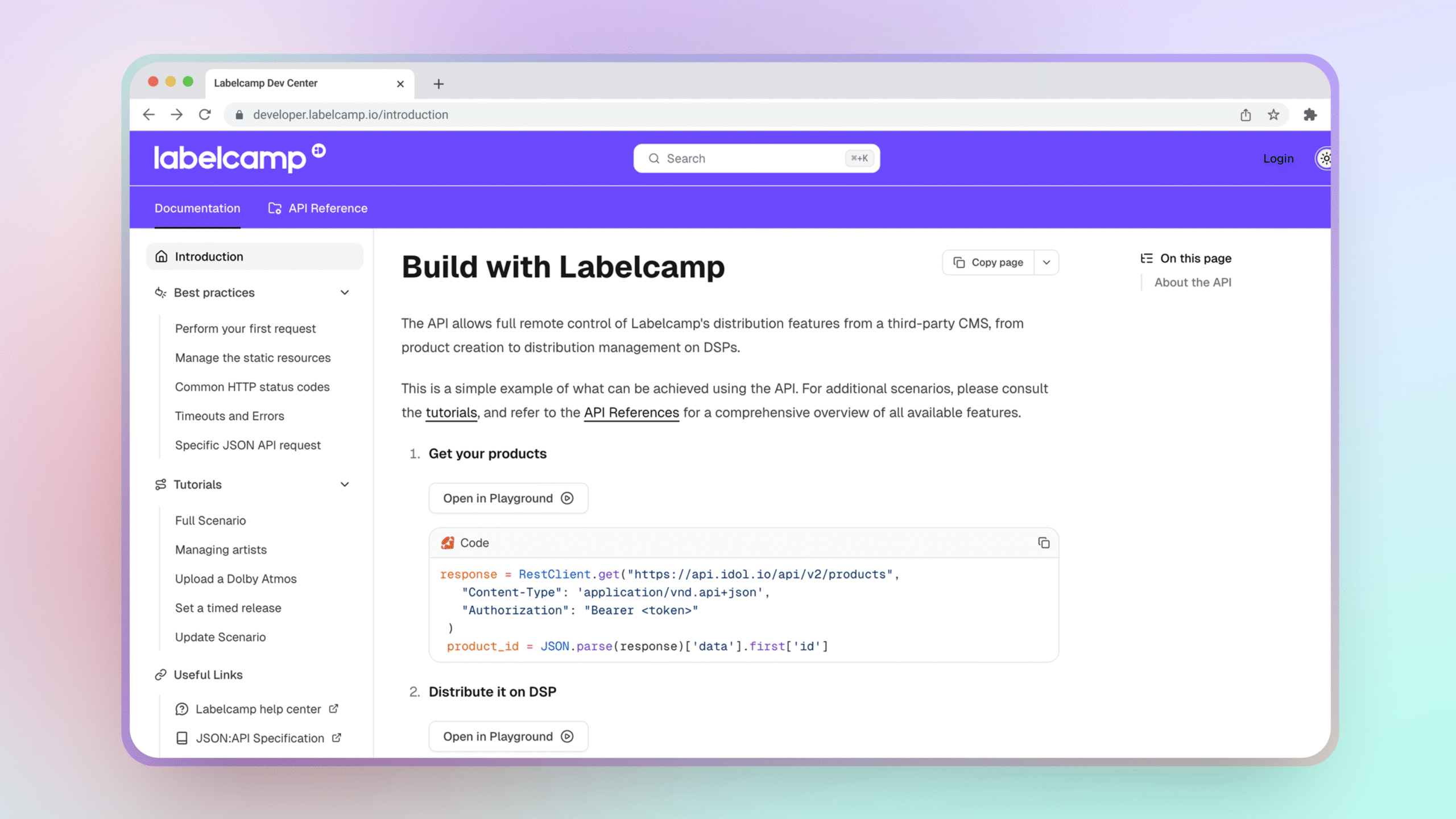Open the tutorials link in the paragraph
The height and width of the screenshot is (819, 1456).
click(451, 412)
